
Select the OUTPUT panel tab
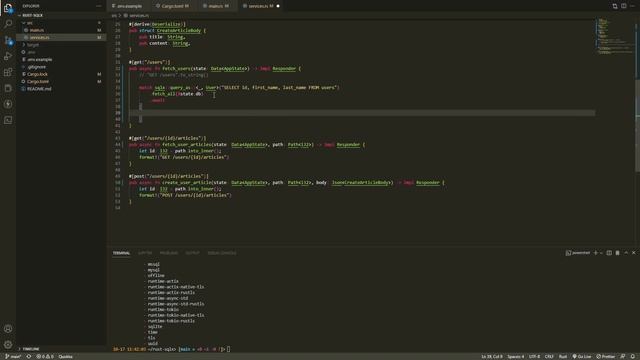point(192,253)
